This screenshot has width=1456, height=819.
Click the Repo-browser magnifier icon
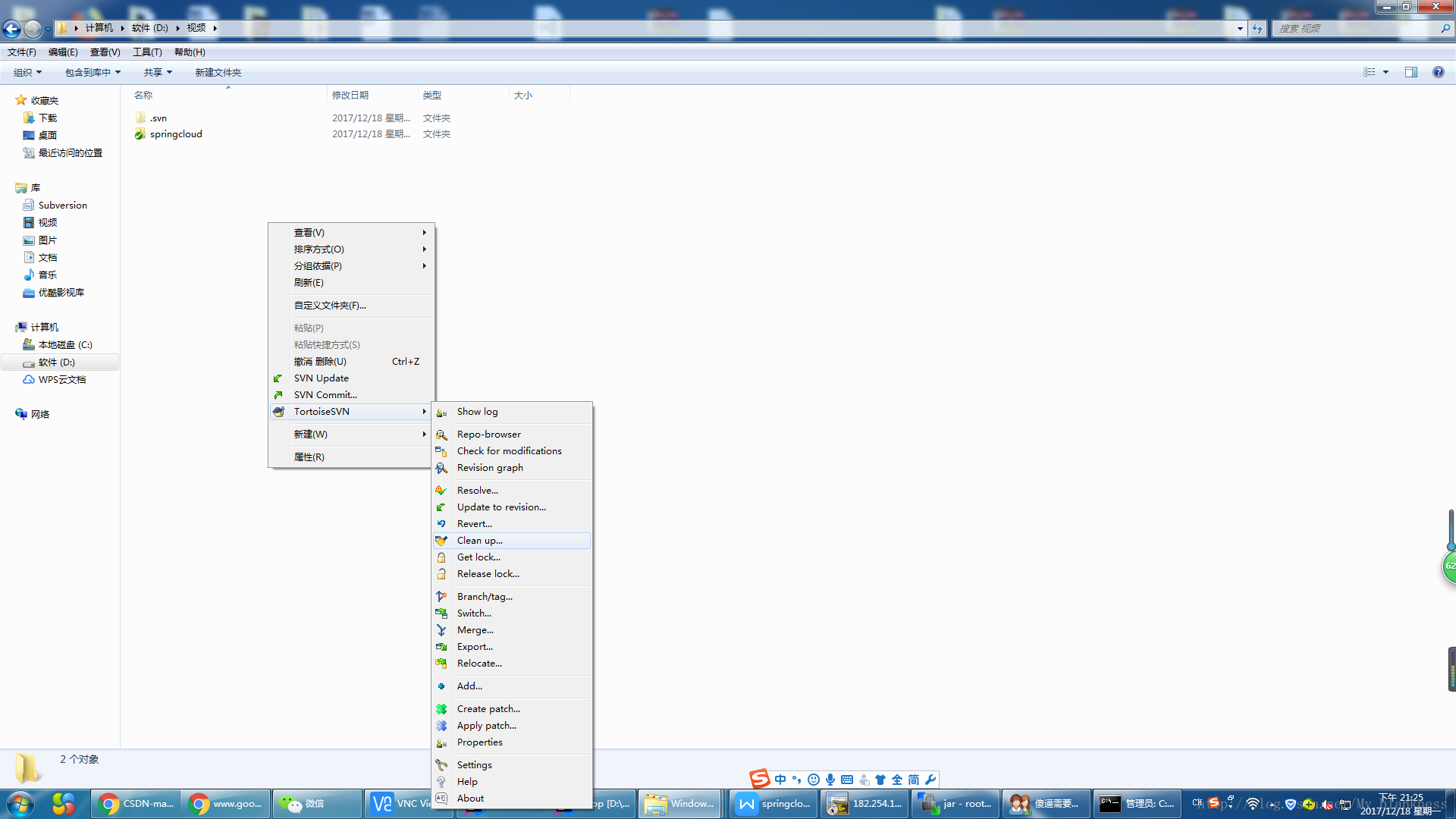coord(441,435)
